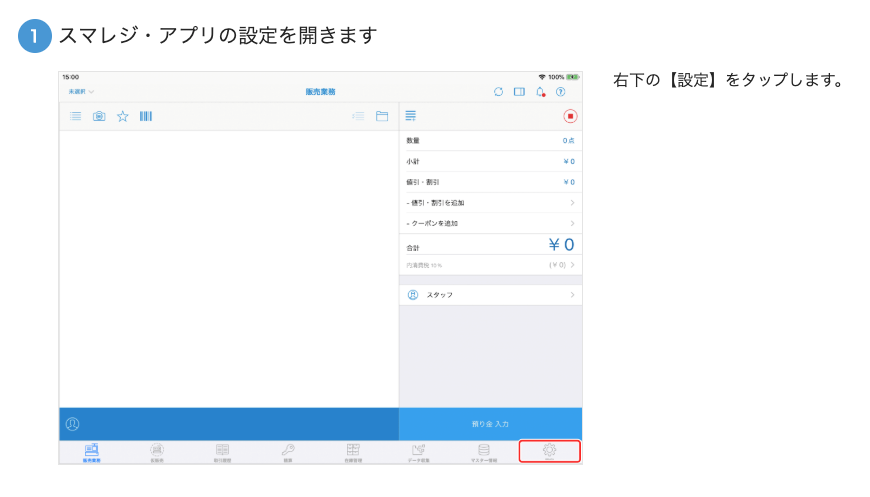Open the list view icon
Viewport: 870px width, 497px height.
76,116
